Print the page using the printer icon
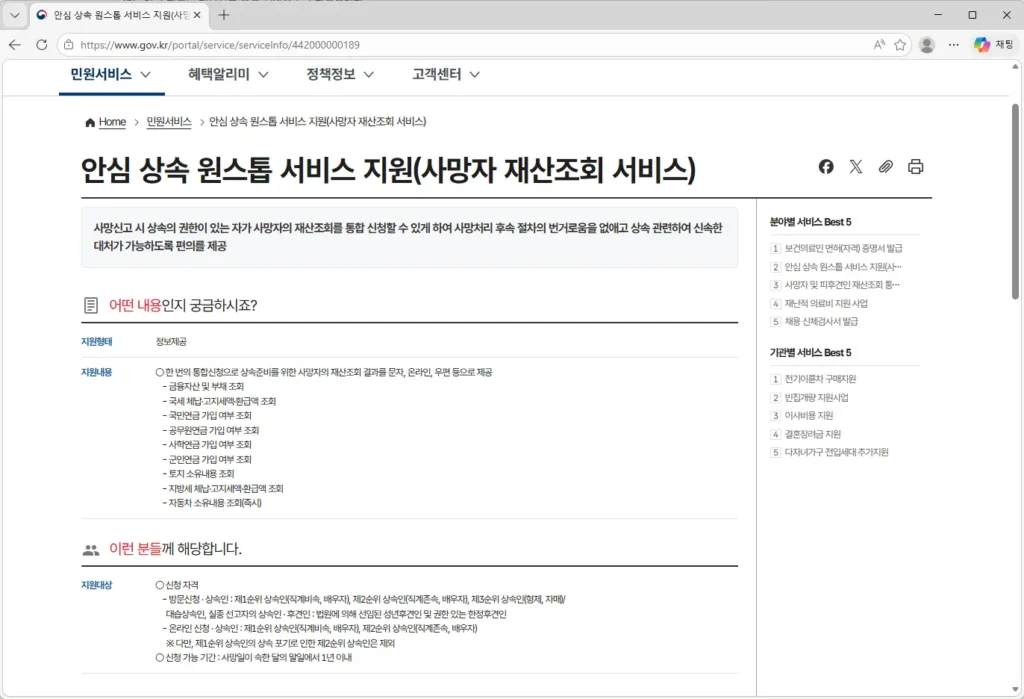 [915, 167]
